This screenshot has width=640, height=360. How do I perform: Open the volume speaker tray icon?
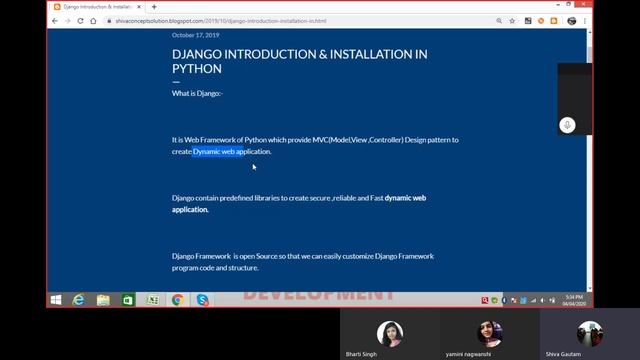point(542,300)
